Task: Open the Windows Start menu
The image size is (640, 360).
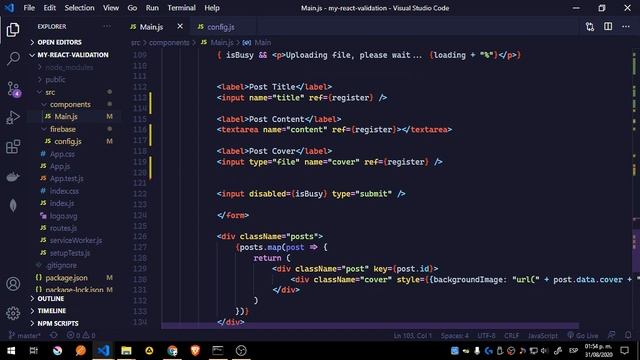Action: click(11, 351)
